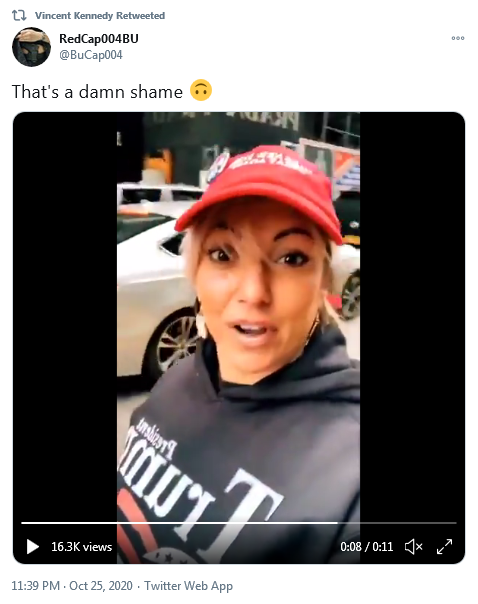
Task: Expand the video to fullscreen
Action: (x=444, y=546)
